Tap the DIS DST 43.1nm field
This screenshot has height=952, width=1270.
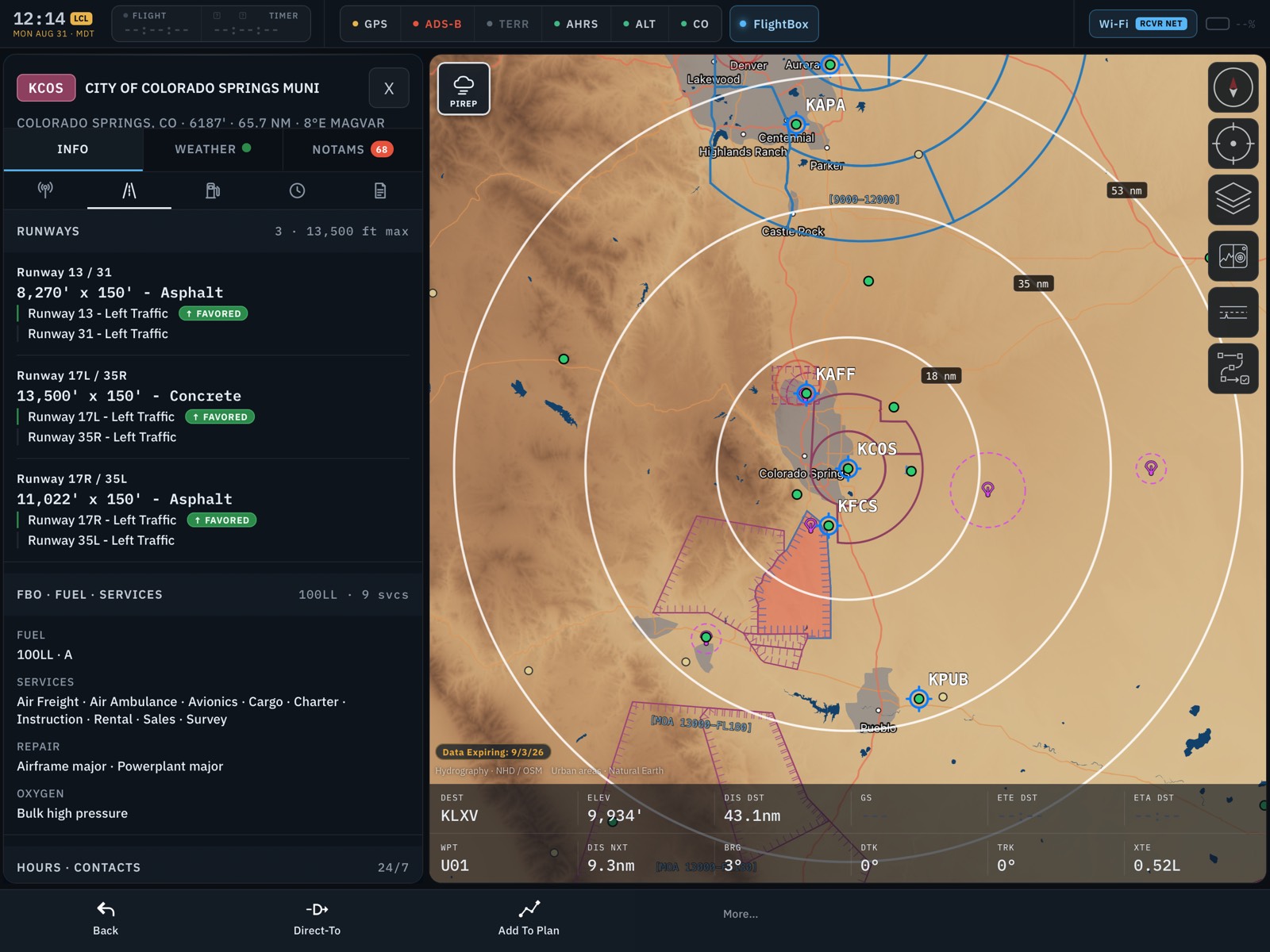[x=782, y=809]
